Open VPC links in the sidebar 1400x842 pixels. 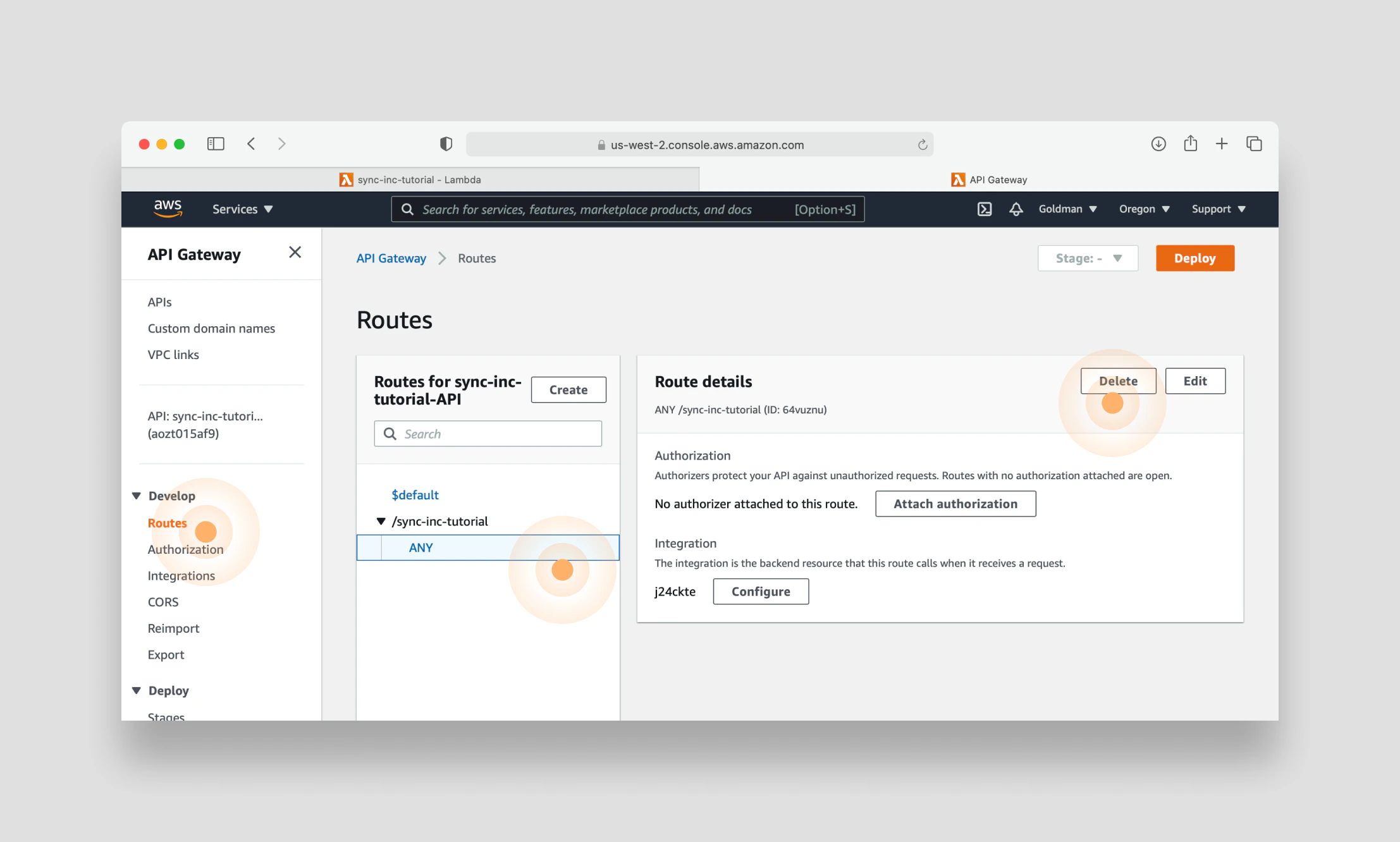coord(173,355)
